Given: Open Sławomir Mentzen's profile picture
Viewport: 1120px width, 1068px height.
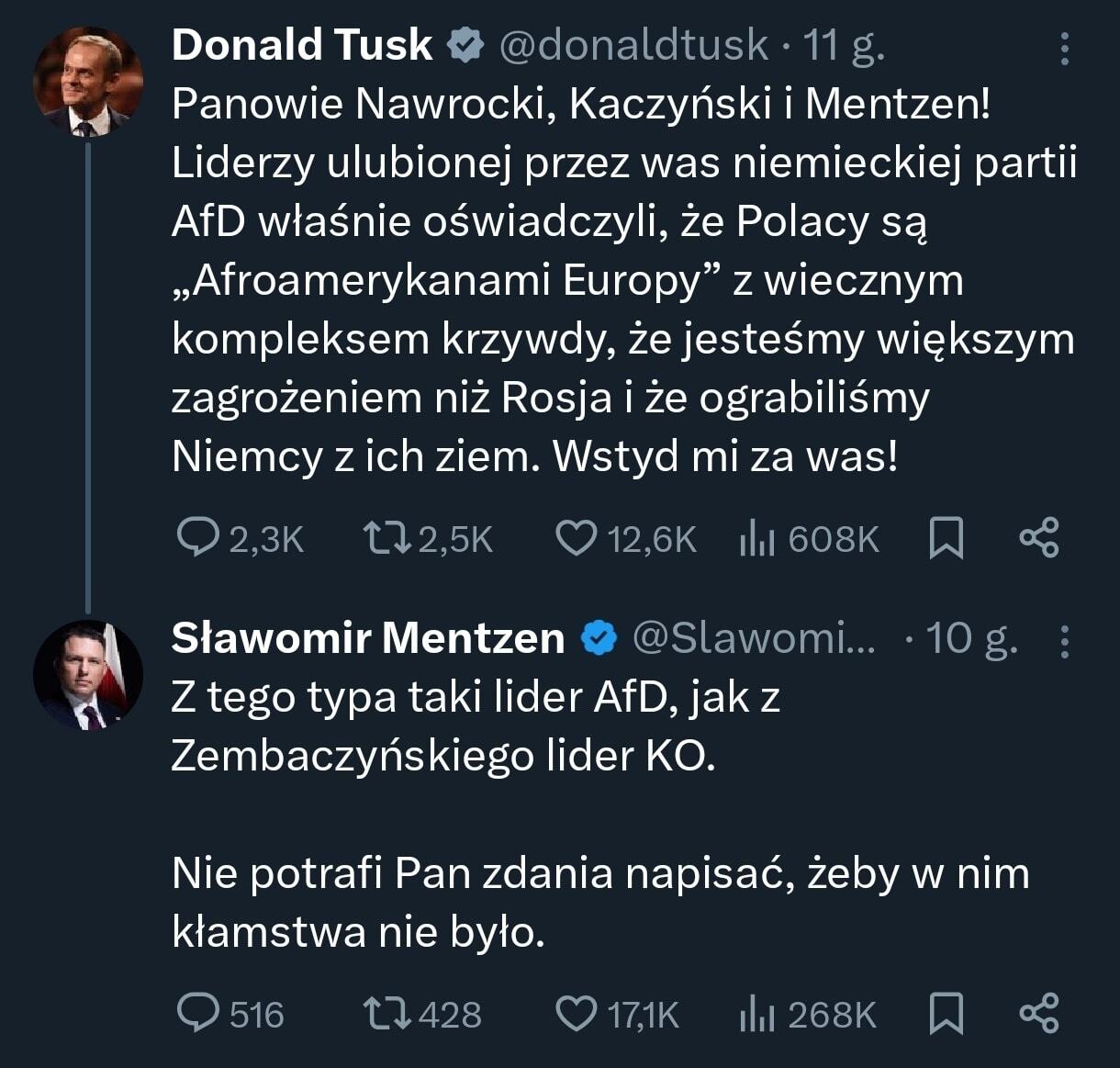Looking at the screenshot, I should coord(88,675).
